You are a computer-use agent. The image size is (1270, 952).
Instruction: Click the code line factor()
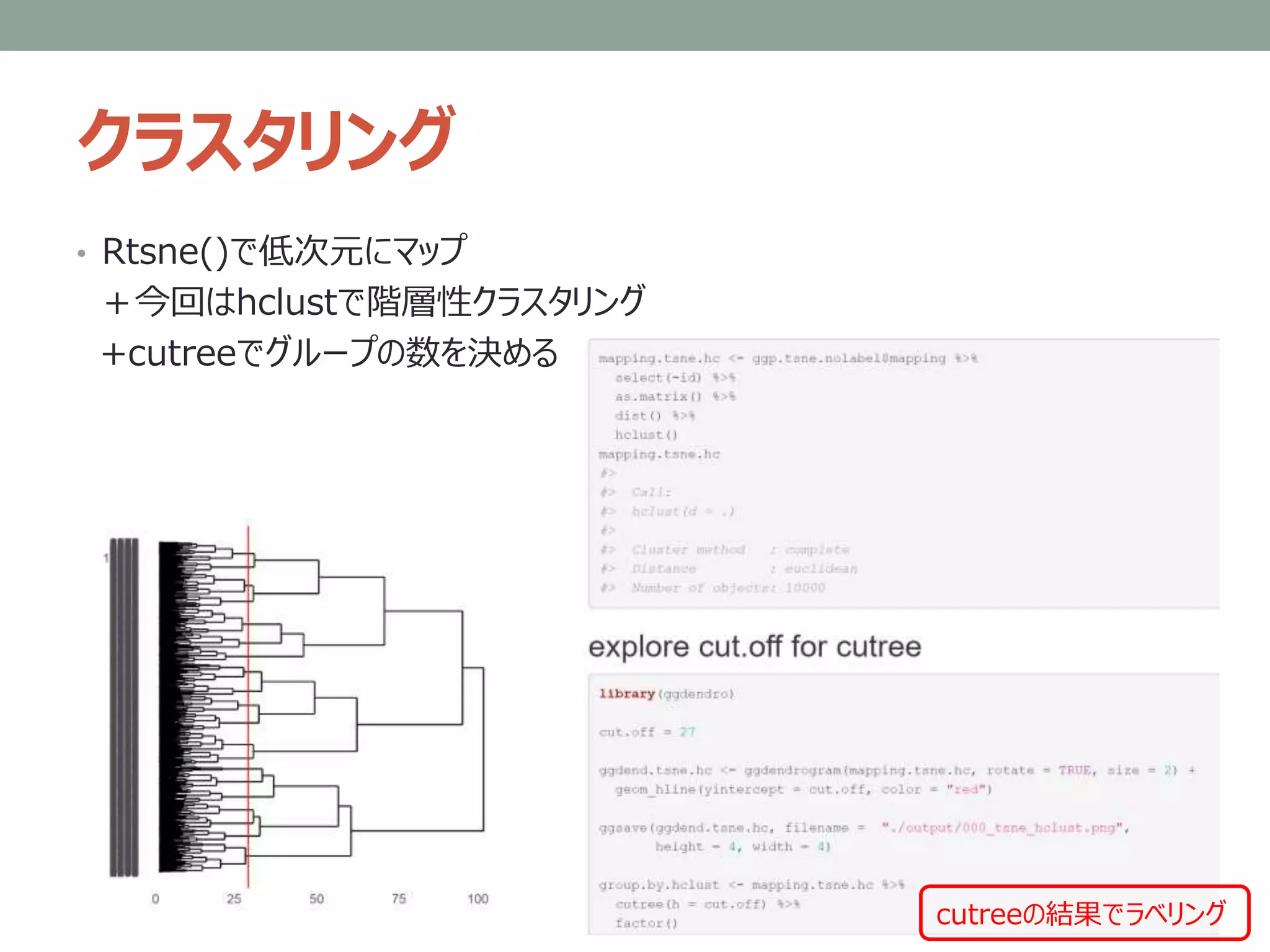coord(646,923)
